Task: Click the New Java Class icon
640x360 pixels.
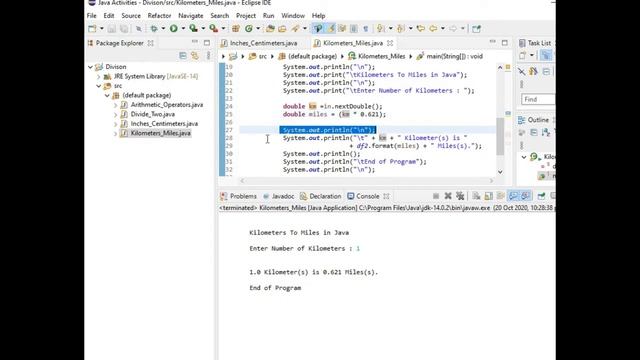Action: [x=249, y=29]
